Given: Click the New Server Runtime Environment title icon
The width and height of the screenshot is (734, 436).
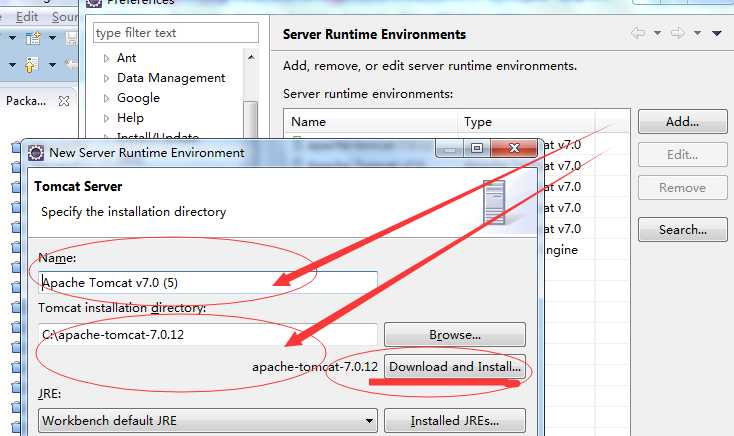Looking at the screenshot, I should tap(36, 153).
